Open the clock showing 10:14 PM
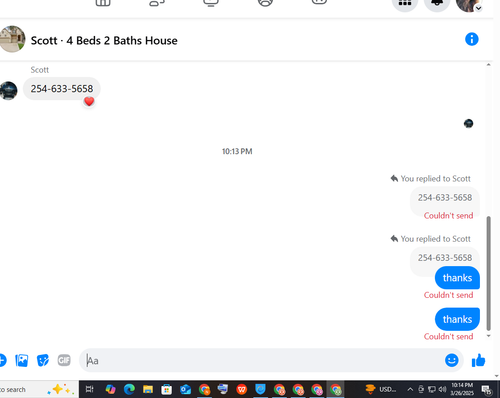The height and width of the screenshot is (398, 500). 462,389
